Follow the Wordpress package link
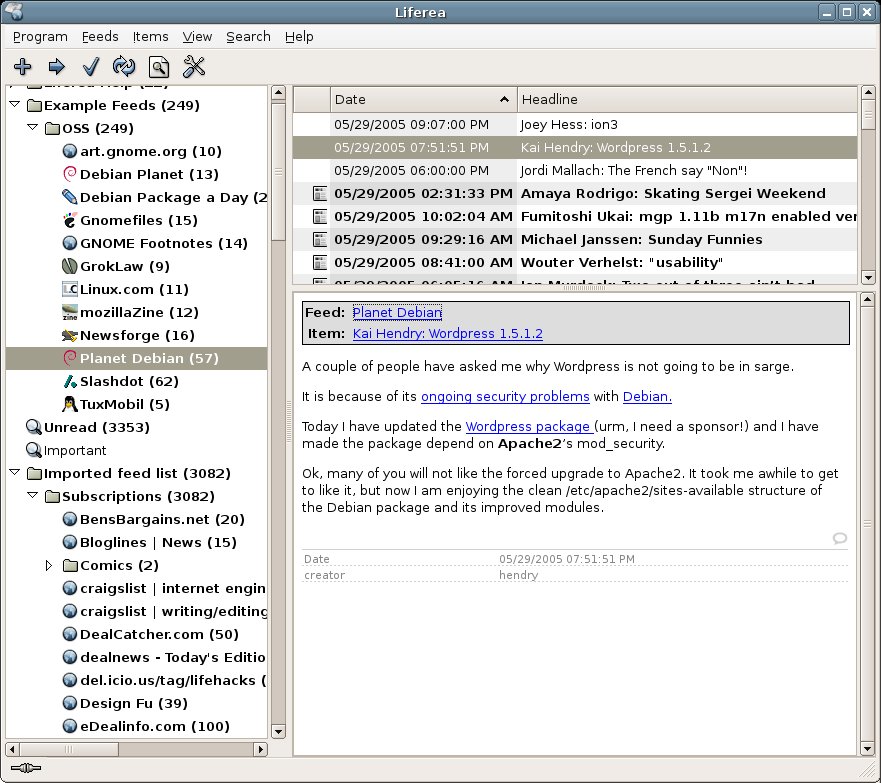 pyautogui.click(x=529, y=426)
